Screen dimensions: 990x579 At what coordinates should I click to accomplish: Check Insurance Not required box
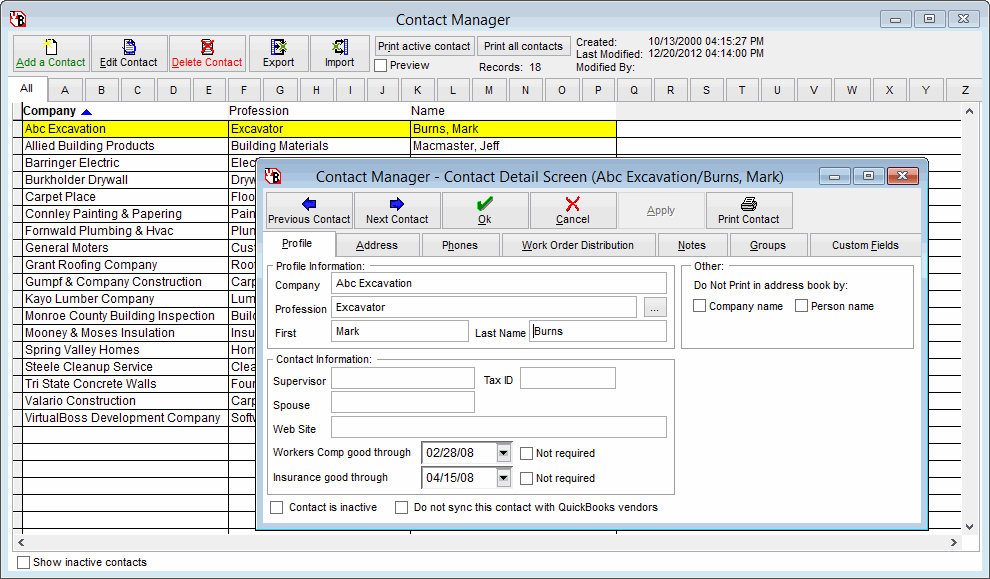coord(527,479)
